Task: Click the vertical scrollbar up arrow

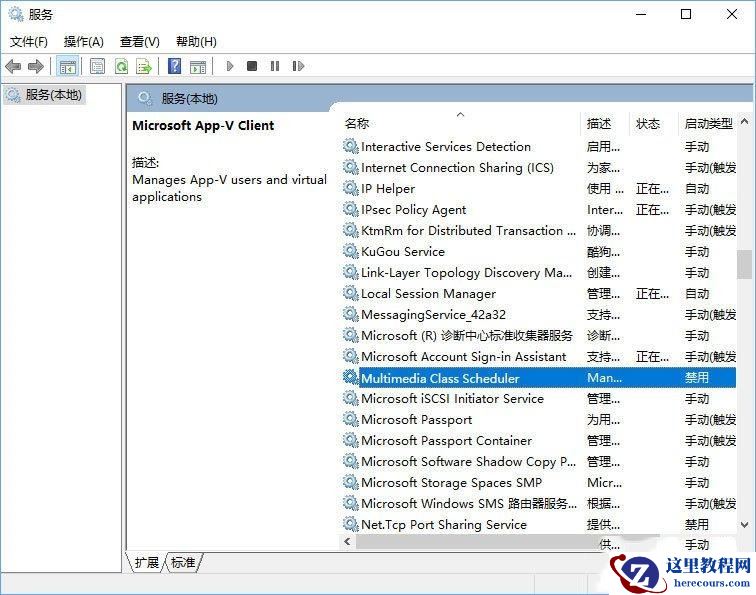Action: 744,121
